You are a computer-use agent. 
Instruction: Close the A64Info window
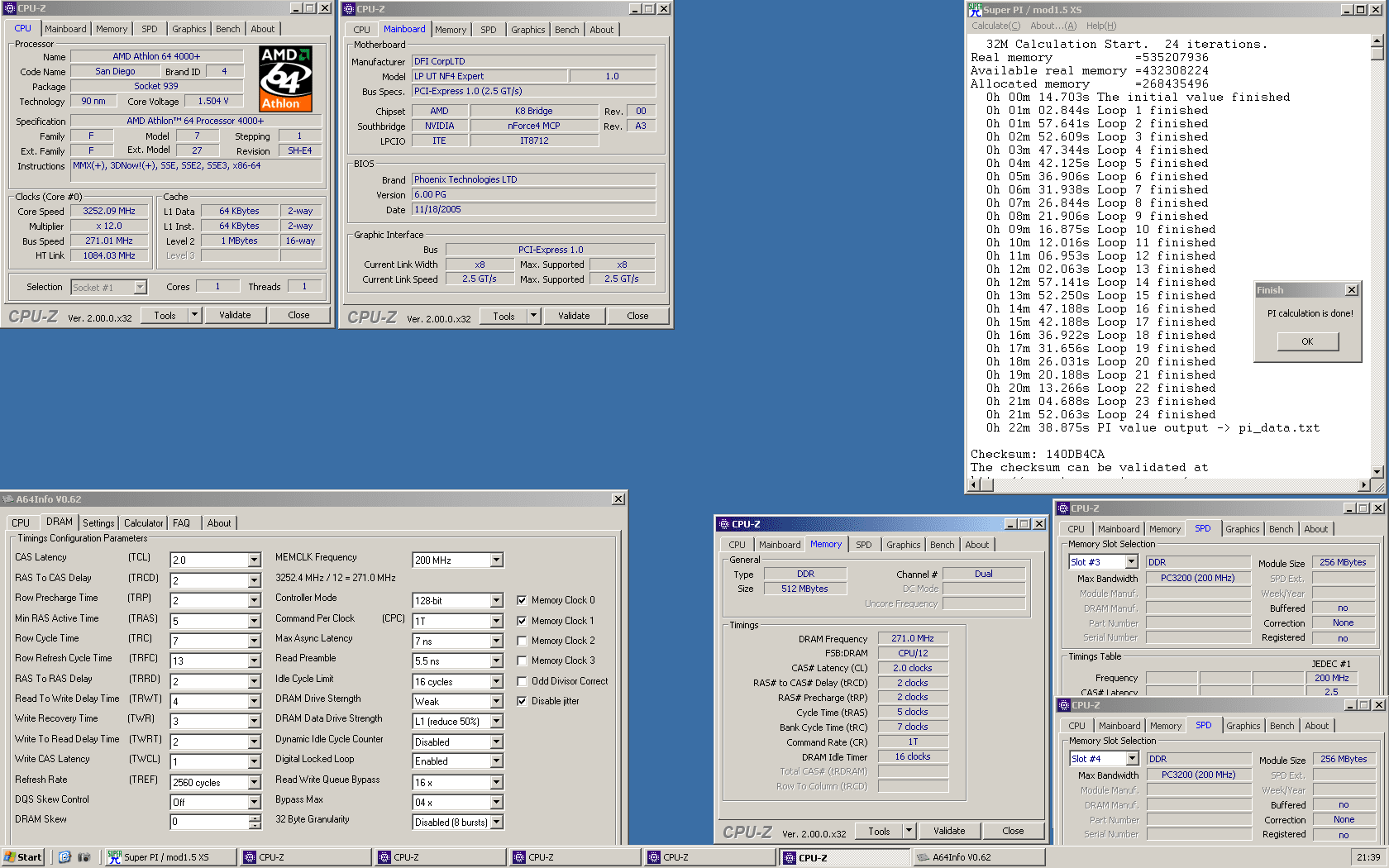click(x=618, y=499)
